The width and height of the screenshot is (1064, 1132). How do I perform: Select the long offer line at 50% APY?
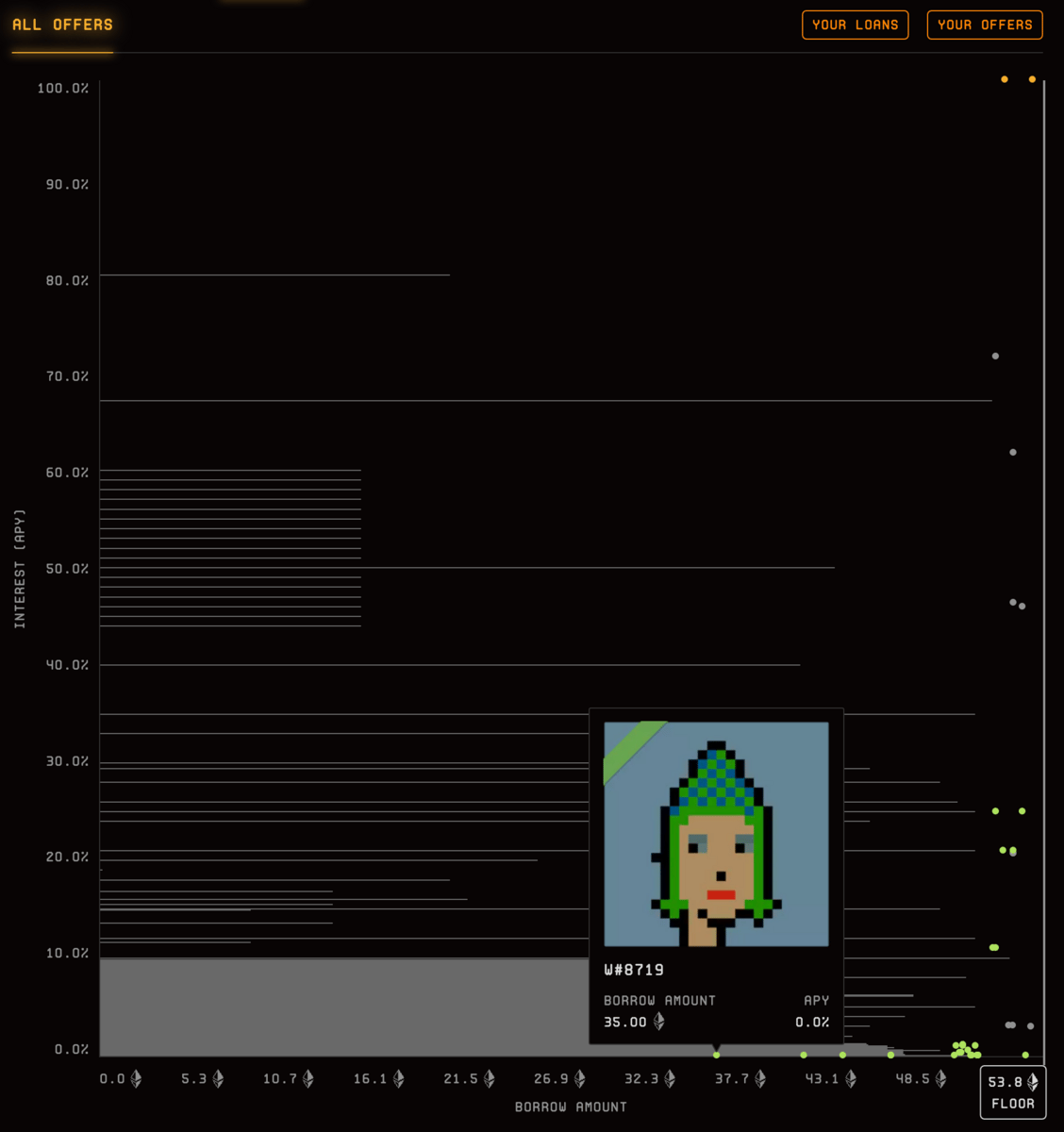(x=467, y=568)
